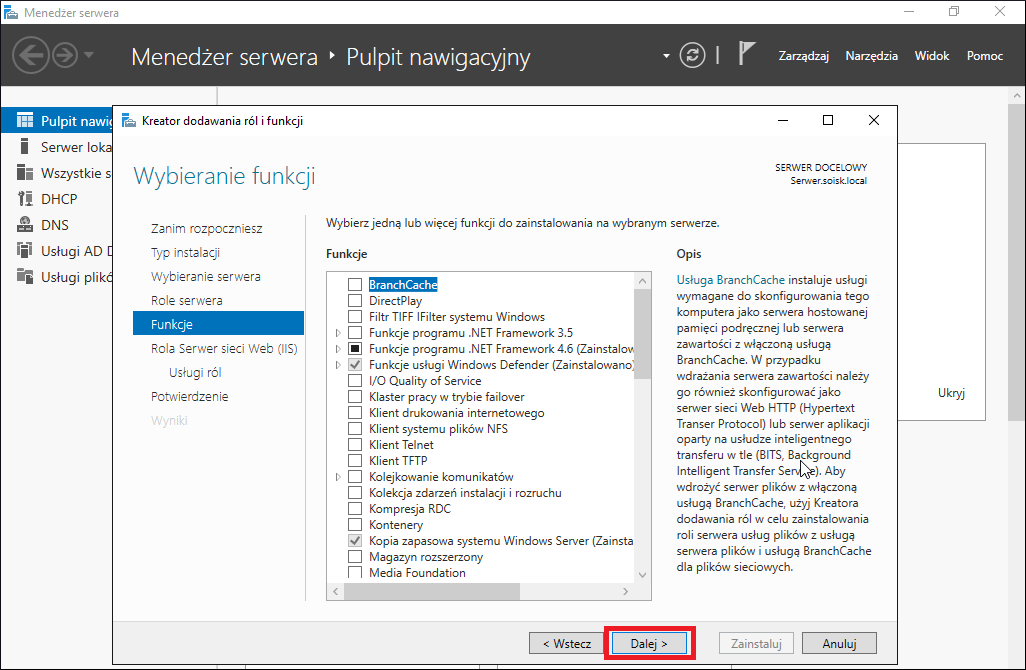Image resolution: width=1026 pixels, height=670 pixels.
Task: Click the Anuluj button
Action: [840, 644]
